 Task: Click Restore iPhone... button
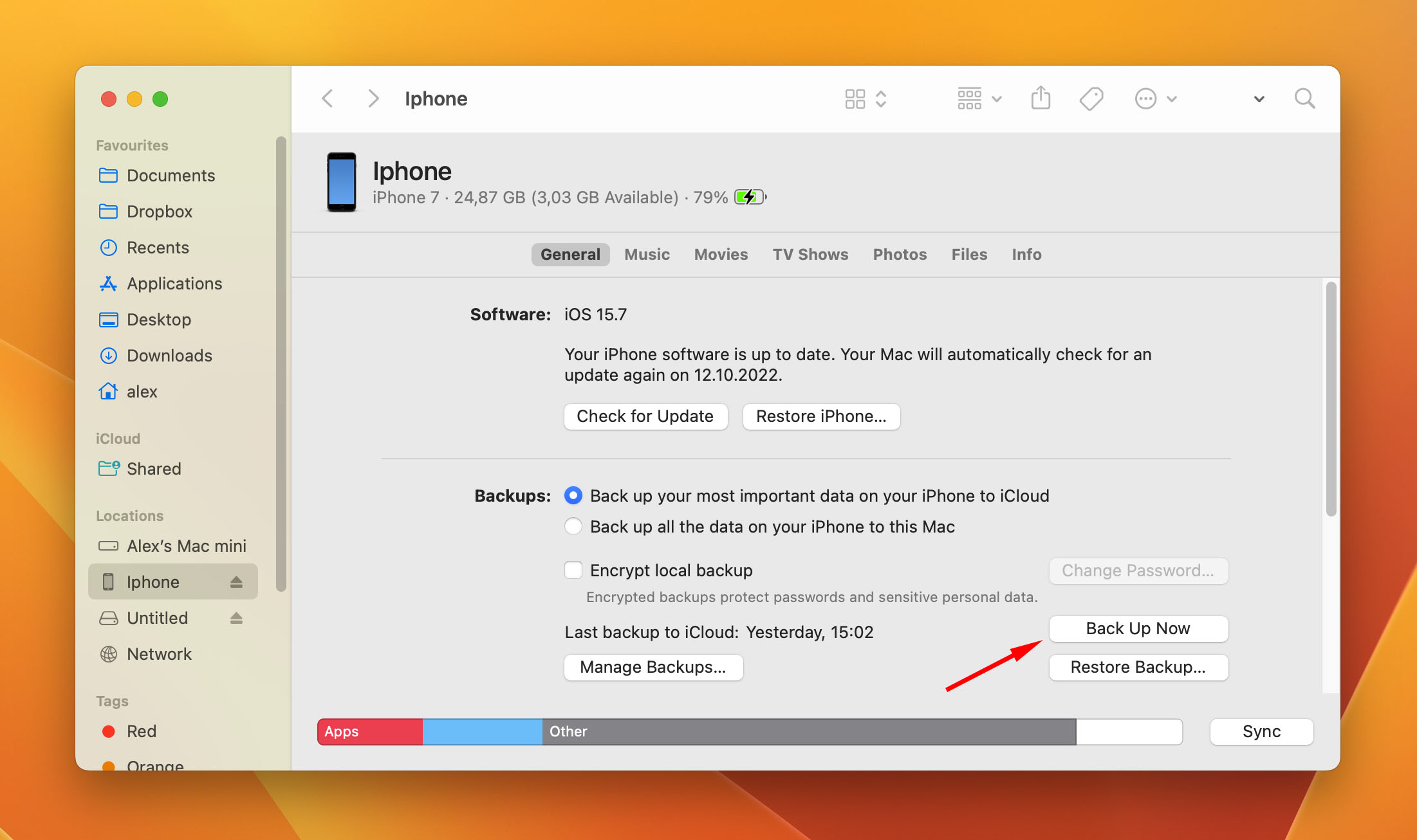(821, 416)
